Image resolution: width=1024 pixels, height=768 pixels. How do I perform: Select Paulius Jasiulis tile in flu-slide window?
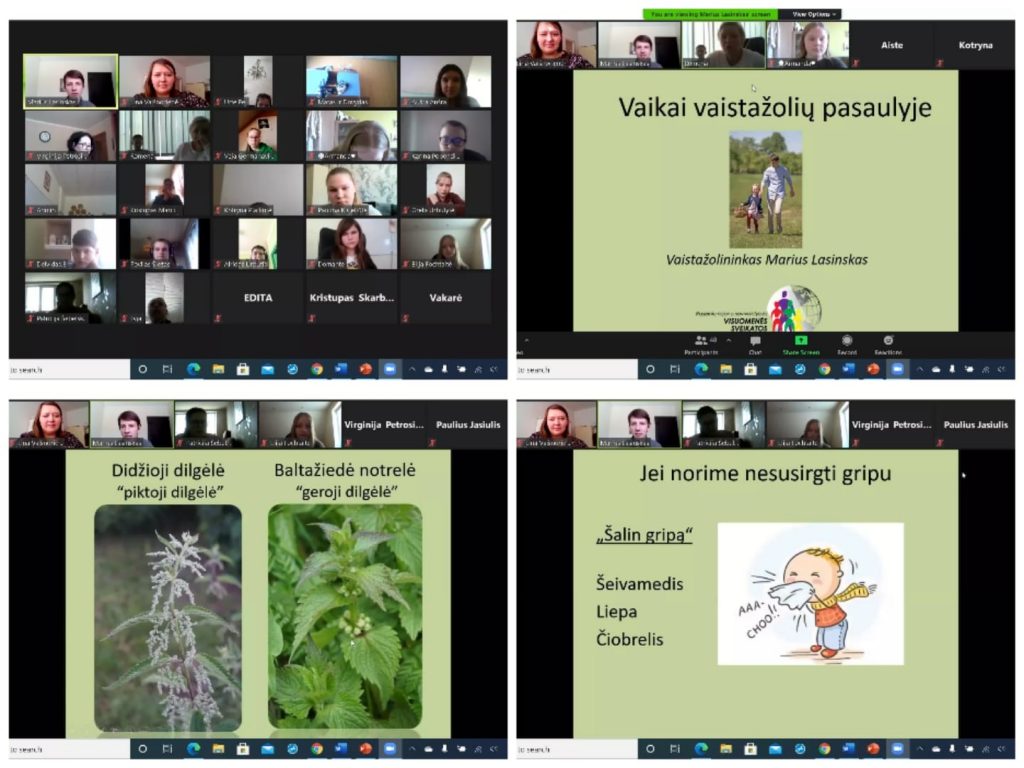(975, 424)
